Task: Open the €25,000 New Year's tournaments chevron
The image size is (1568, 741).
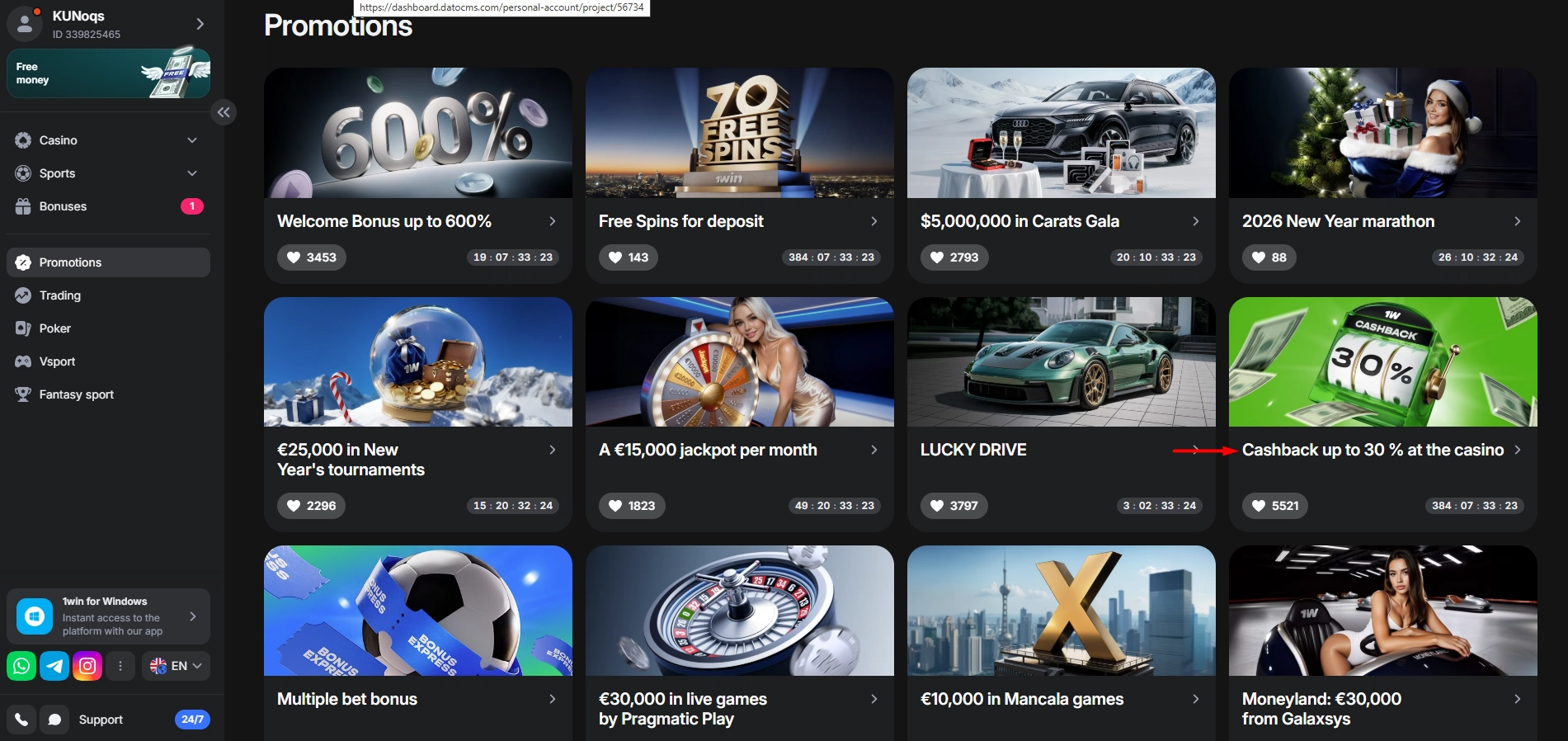Action: click(553, 450)
